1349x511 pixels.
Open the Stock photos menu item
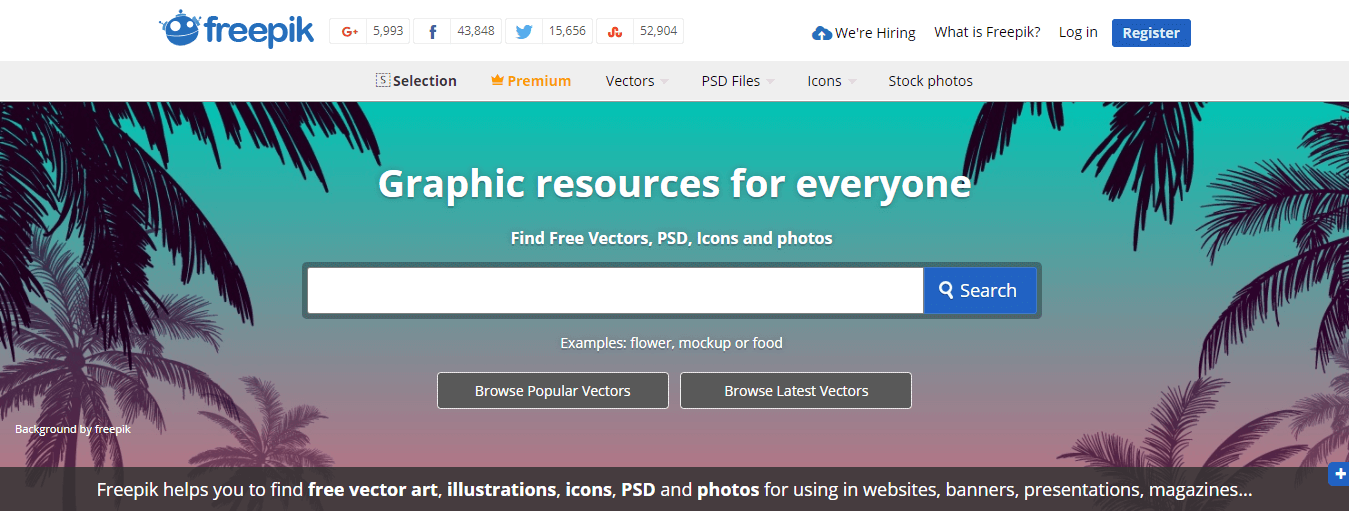(x=930, y=81)
